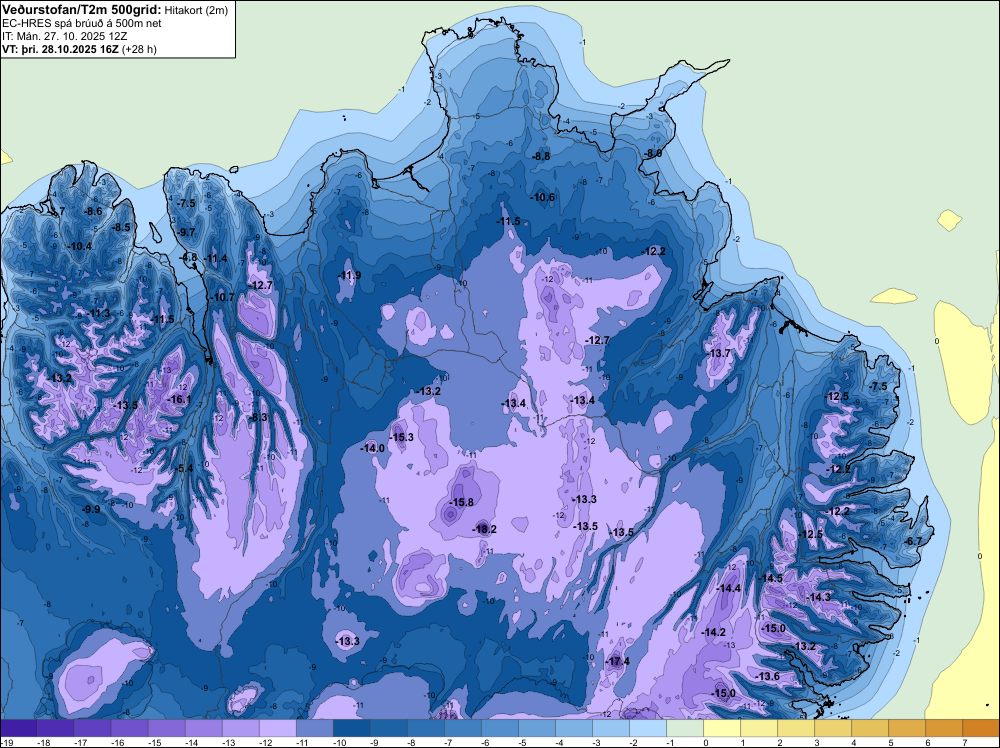Click the '-19' legend scale label
The width and height of the screenshot is (1000, 748).
coord(7,742)
